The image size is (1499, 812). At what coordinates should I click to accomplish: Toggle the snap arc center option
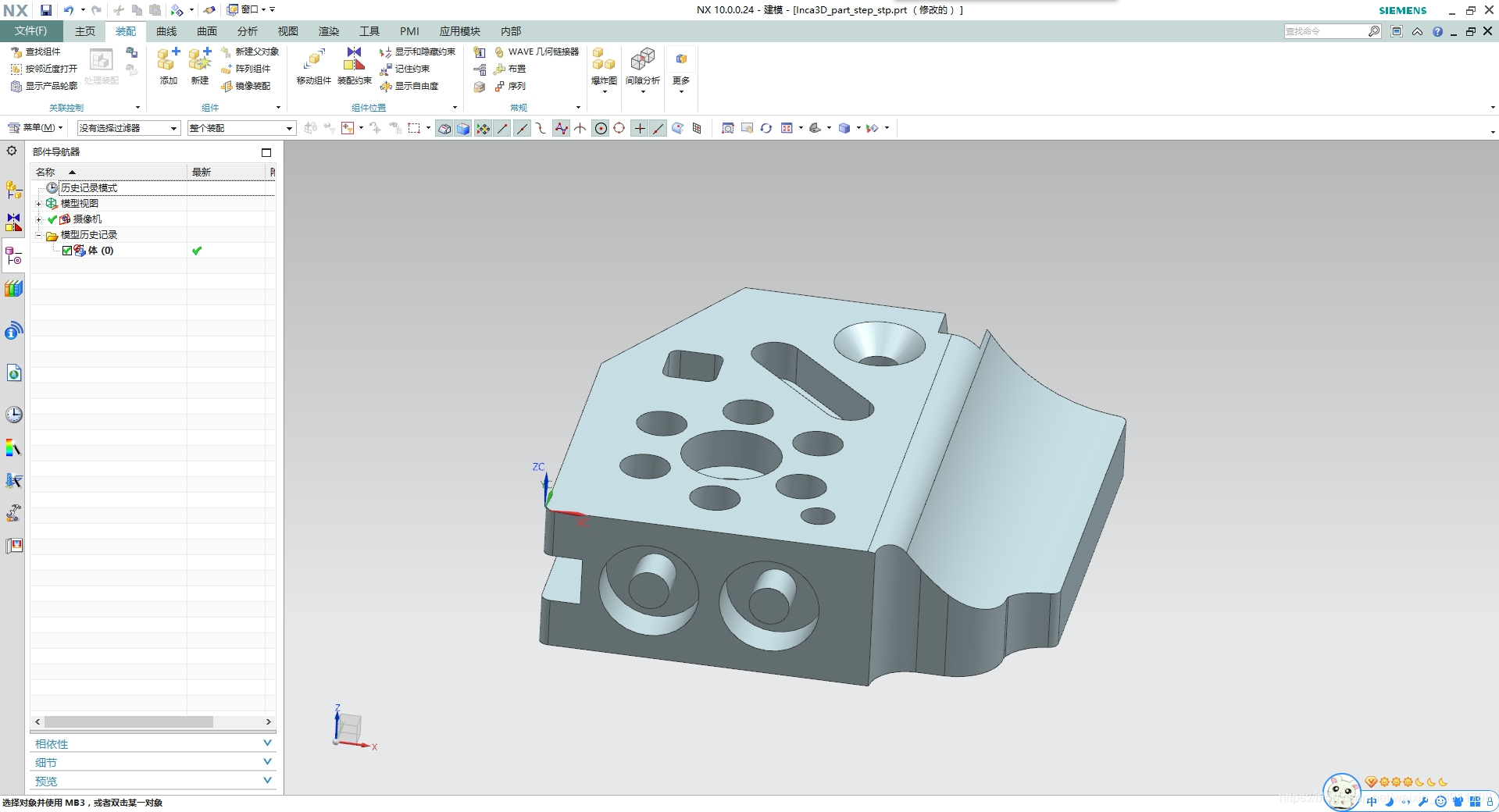tap(601, 129)
